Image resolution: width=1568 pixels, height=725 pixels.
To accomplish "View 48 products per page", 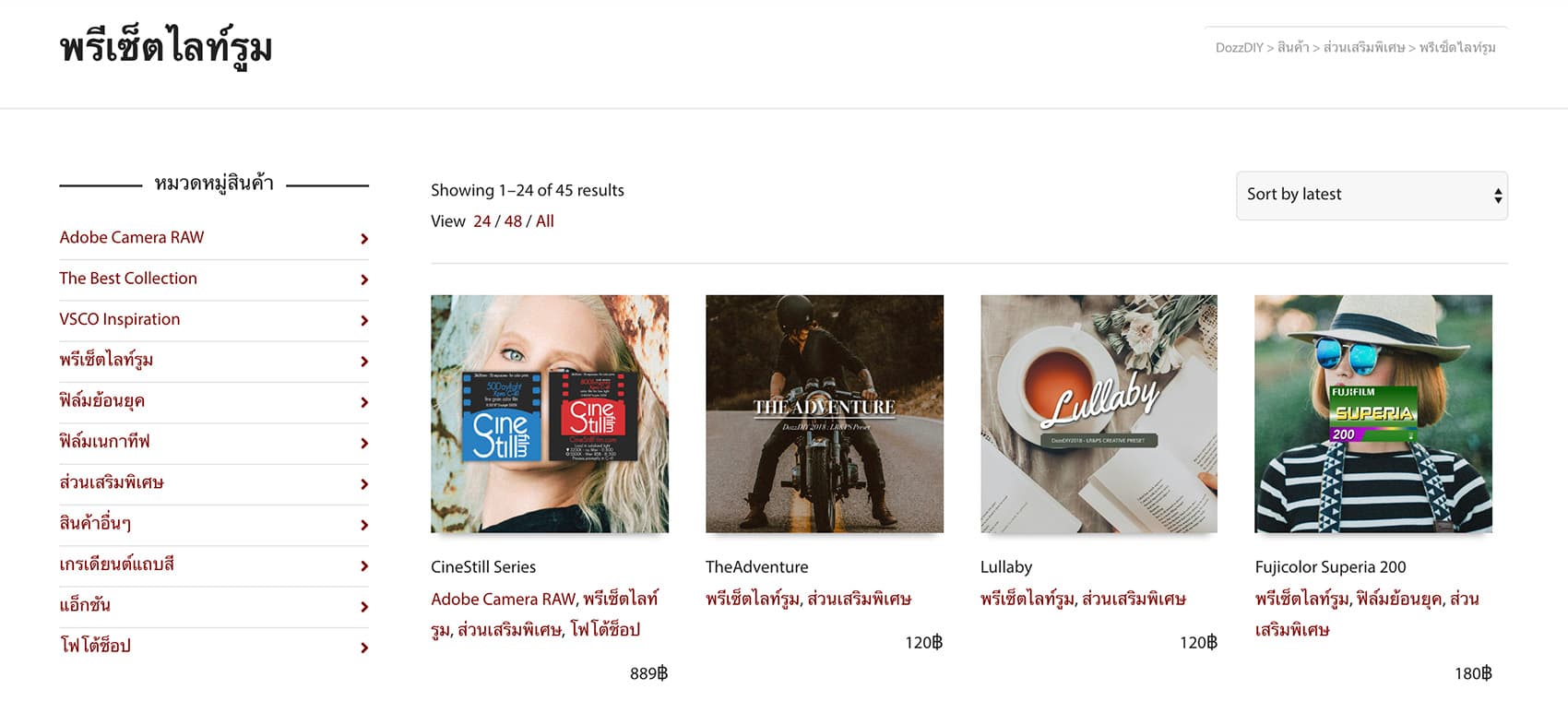I will click(513, 221).
